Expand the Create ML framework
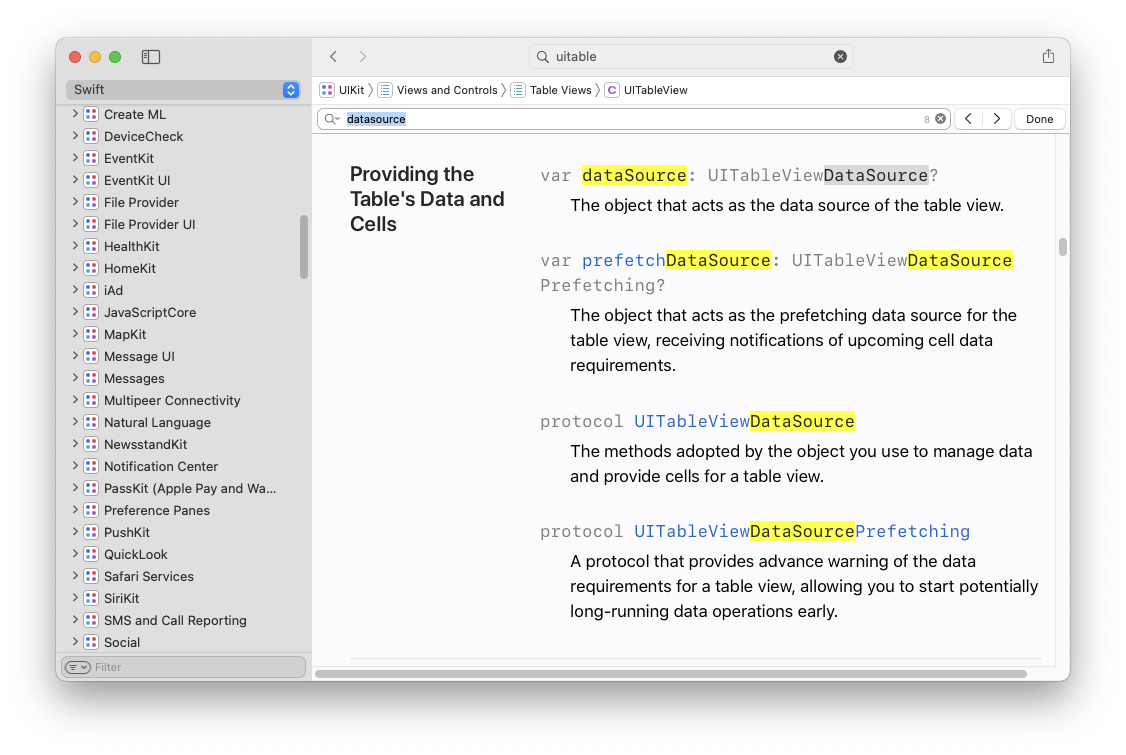 pos(75,114)
